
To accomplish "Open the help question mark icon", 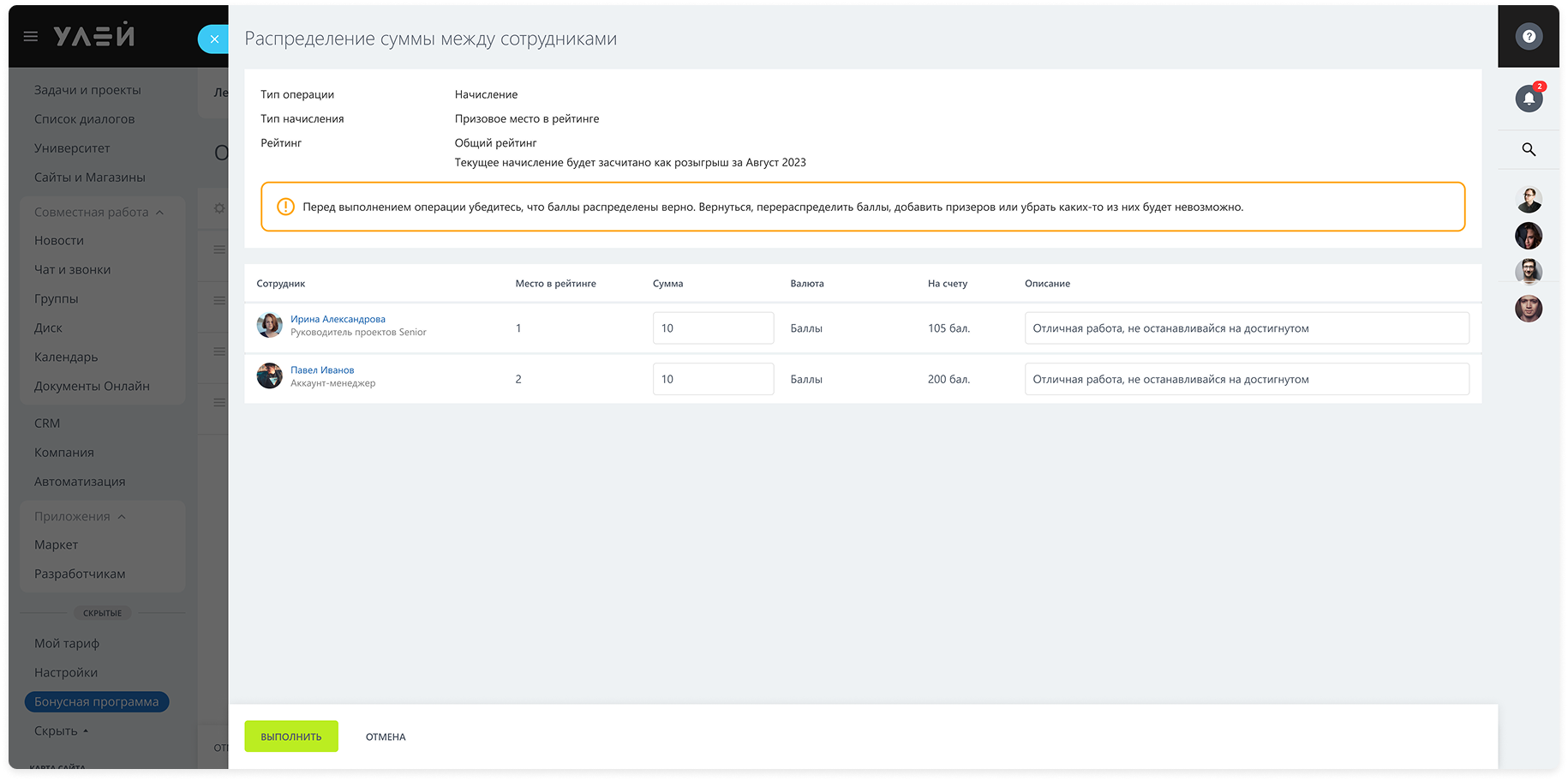I will (1529, 36).
